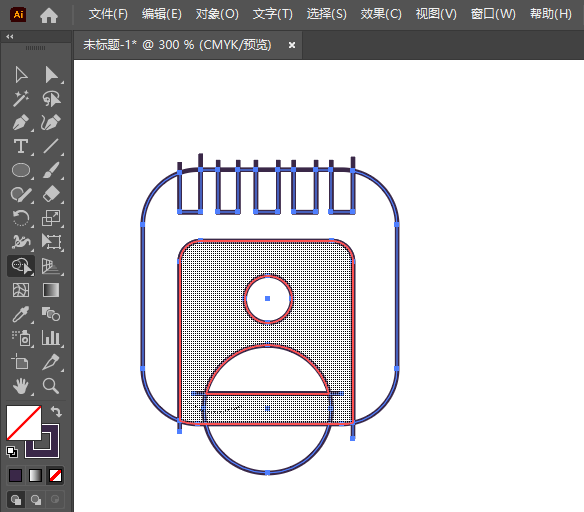Screen dimensions: 584x512
Task: Select the Type tool
Action: pos(21,146)
